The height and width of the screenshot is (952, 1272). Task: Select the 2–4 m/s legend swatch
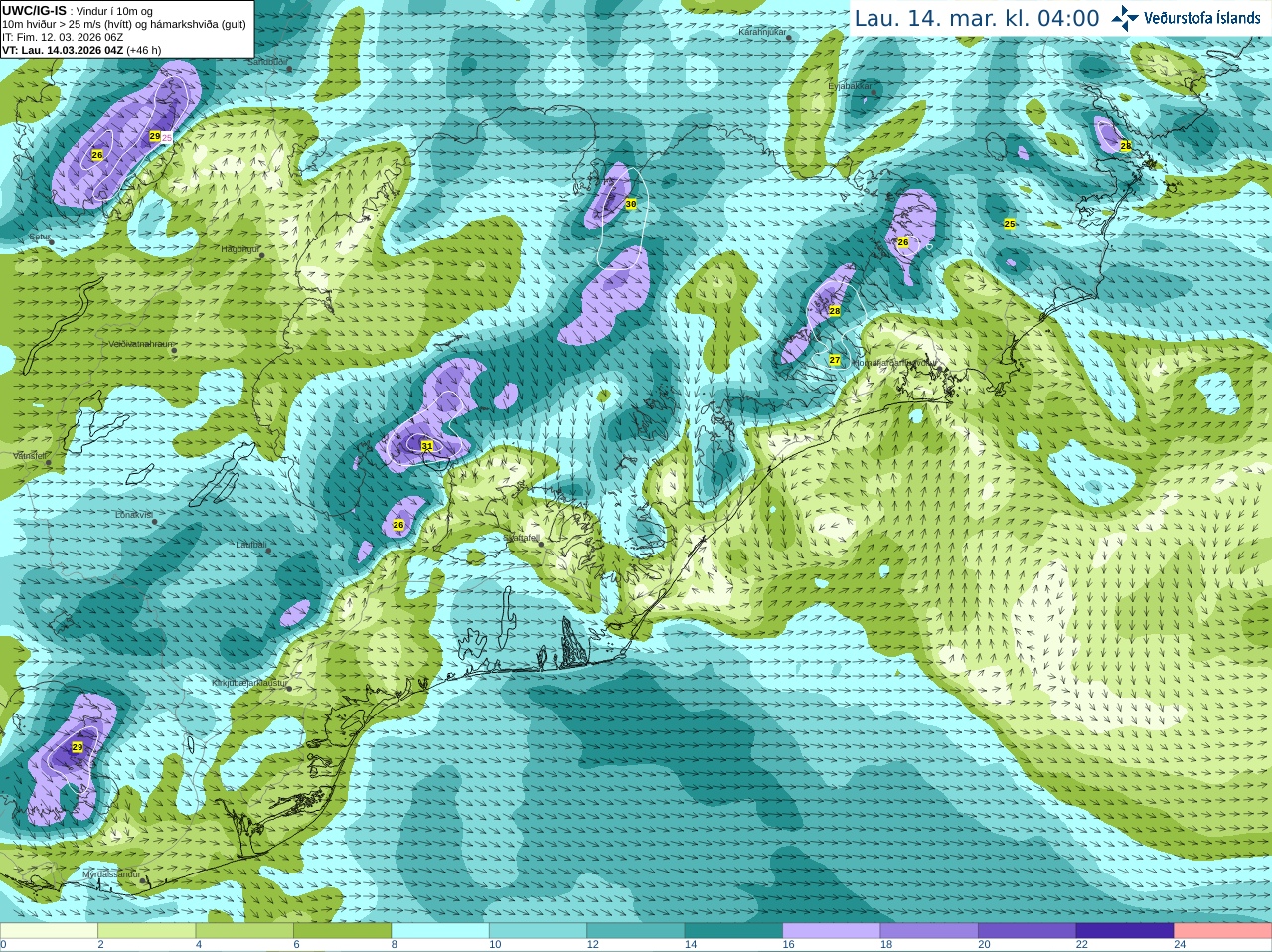point(147,931)
